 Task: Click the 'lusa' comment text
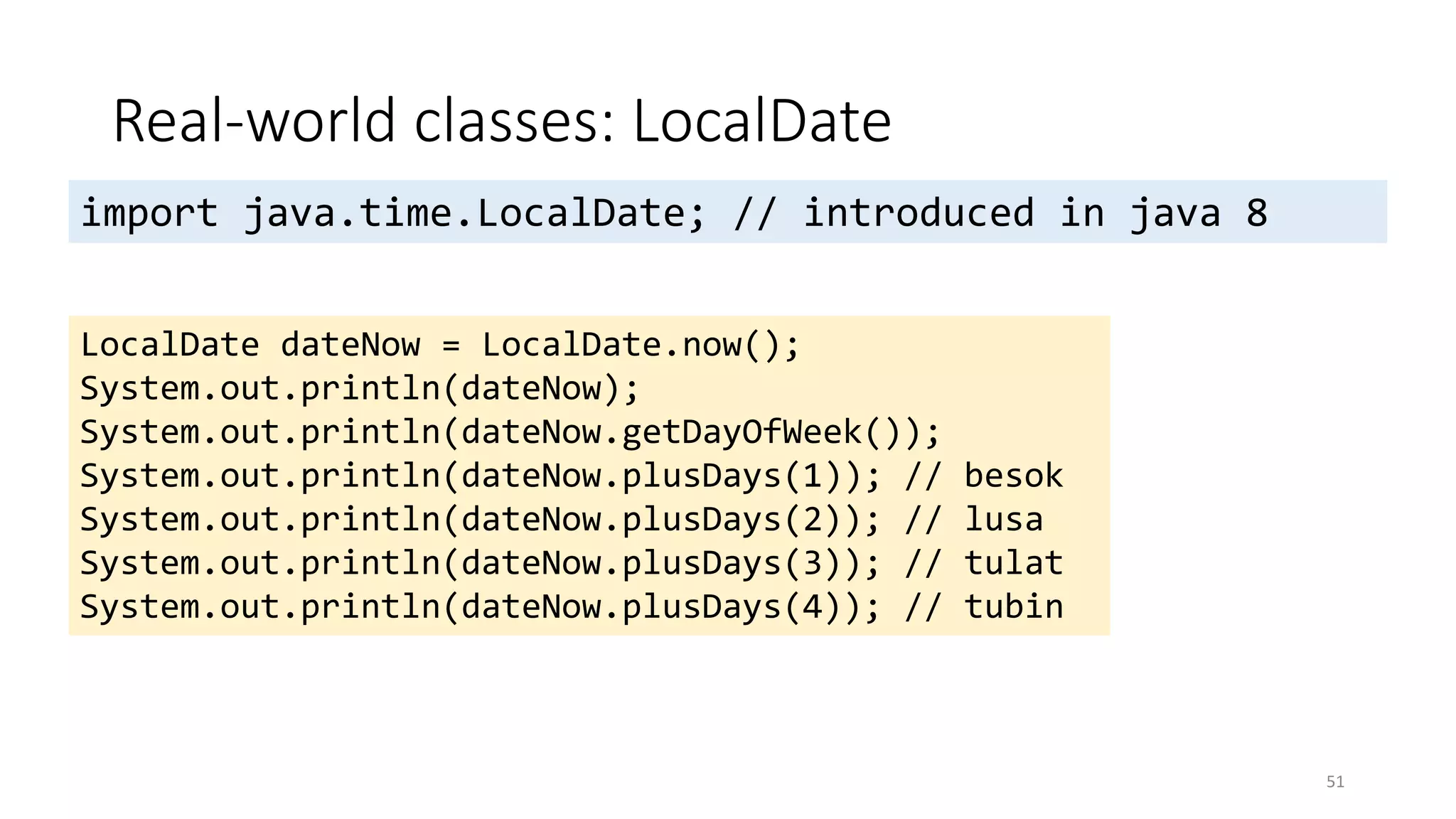pos(1003,520)
